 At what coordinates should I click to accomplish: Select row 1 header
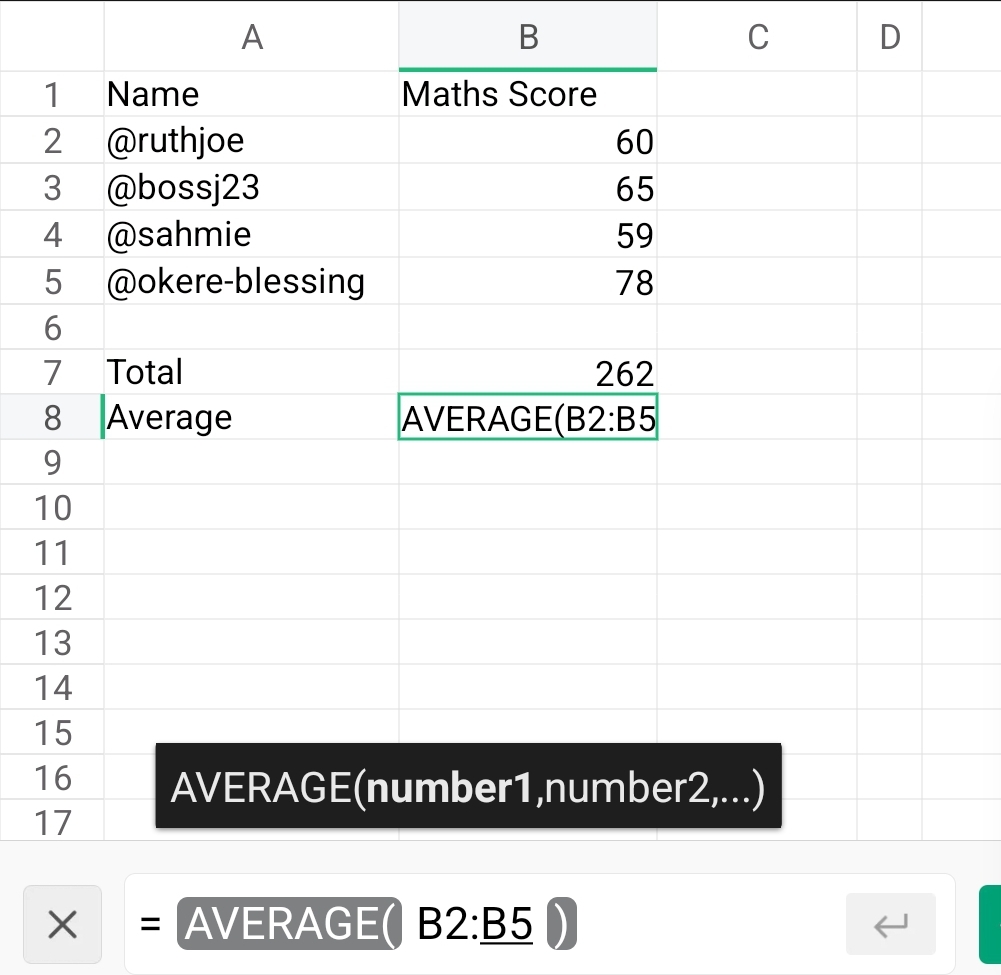52,94
